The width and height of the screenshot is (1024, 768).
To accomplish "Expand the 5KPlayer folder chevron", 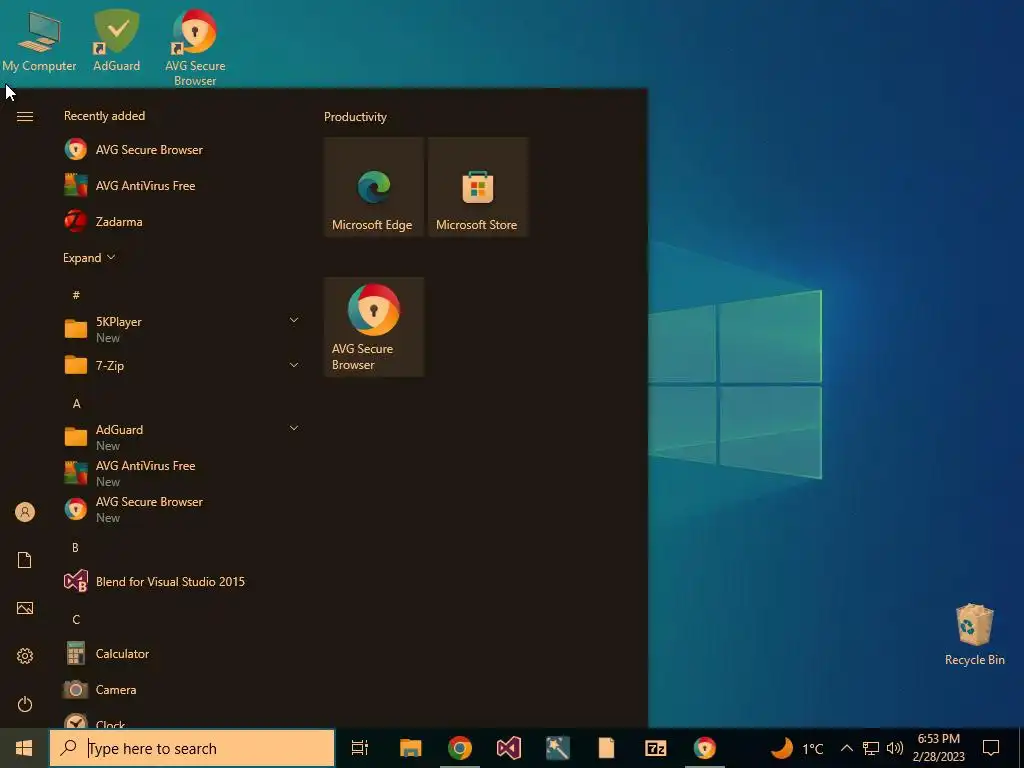I will click(x=294, y=320).
